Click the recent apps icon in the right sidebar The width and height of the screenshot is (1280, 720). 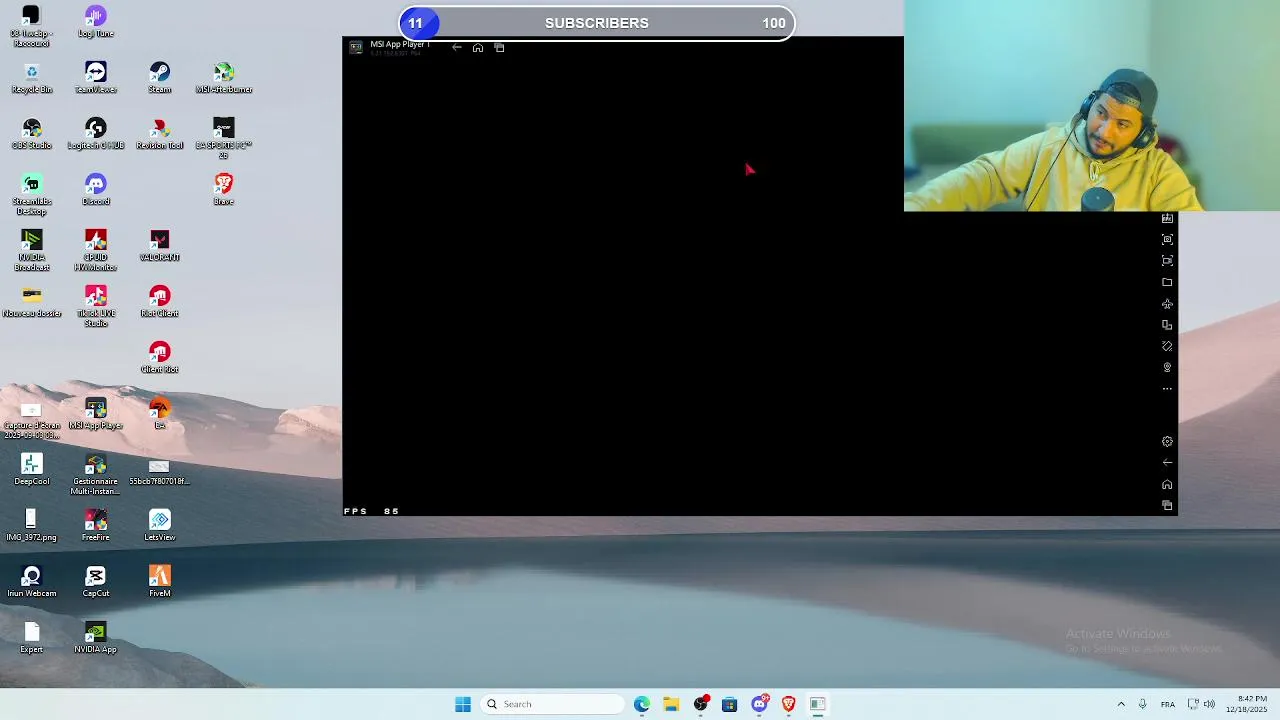(1167, 505)
